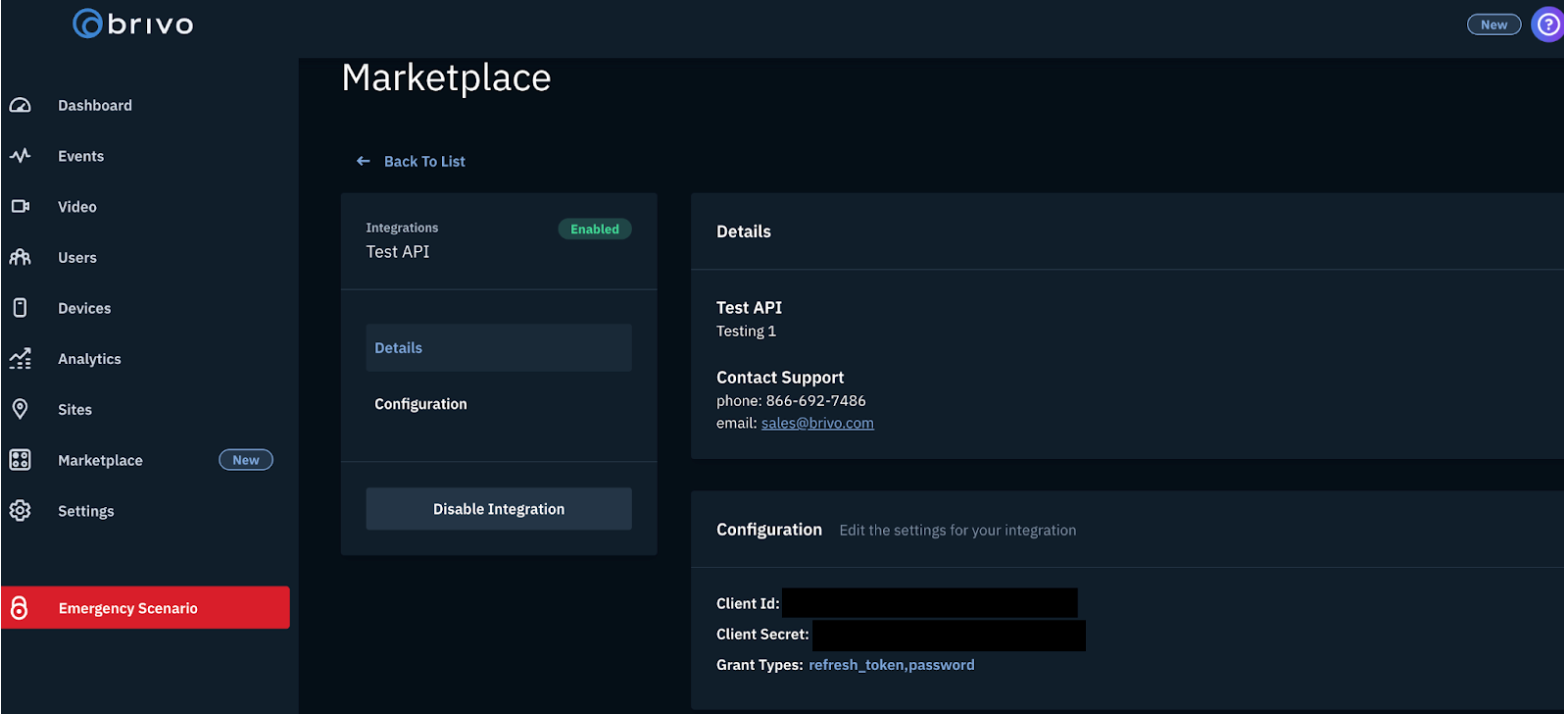Screen dimensions: 1564x714
Task: Click the refresh_token,password grant types value
Action: pyautogui.click(x=891, y=664)
